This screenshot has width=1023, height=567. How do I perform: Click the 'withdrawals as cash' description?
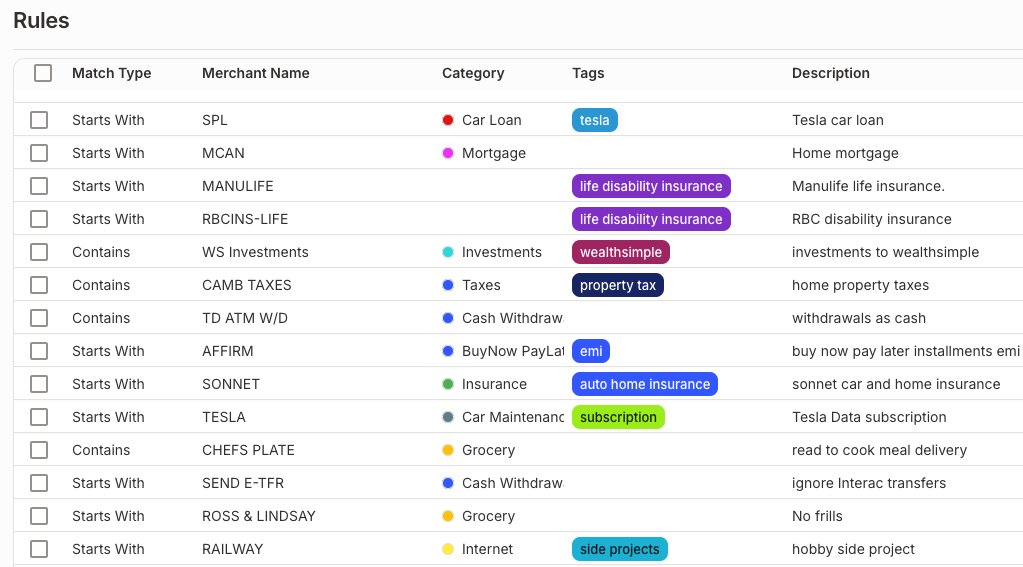point(859,318)
